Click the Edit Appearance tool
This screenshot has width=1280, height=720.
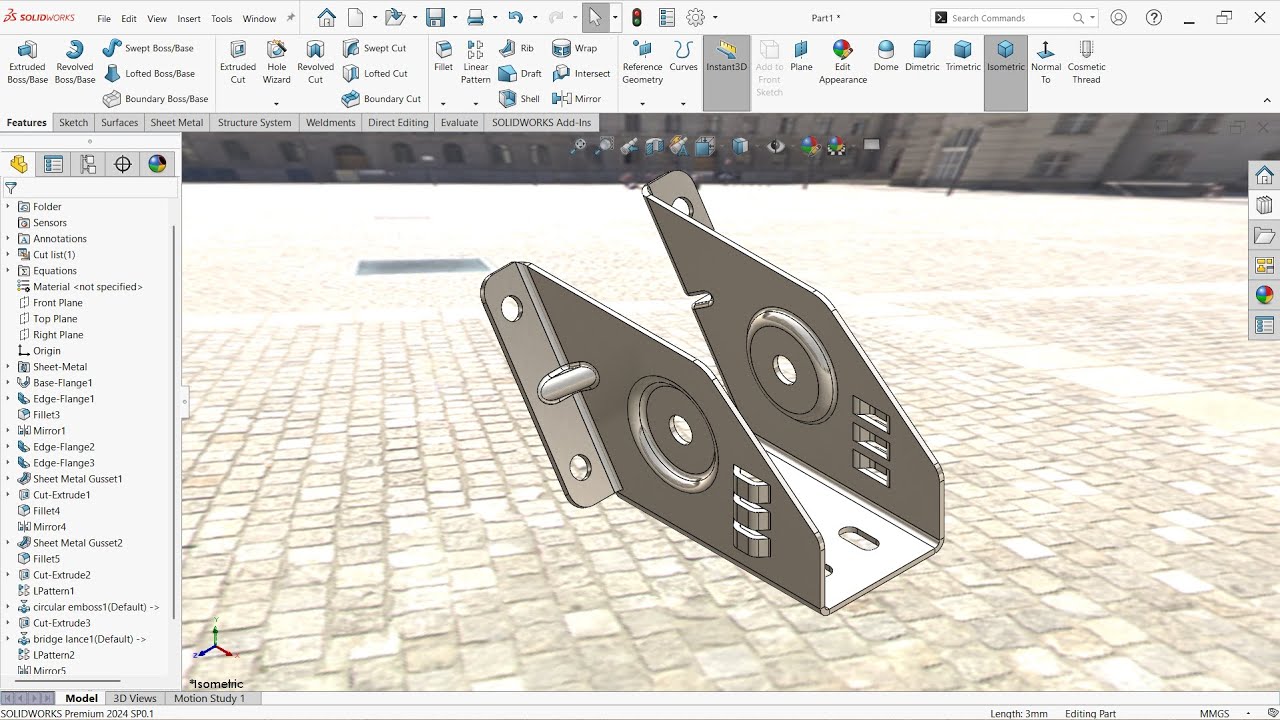tap(843, 62)
